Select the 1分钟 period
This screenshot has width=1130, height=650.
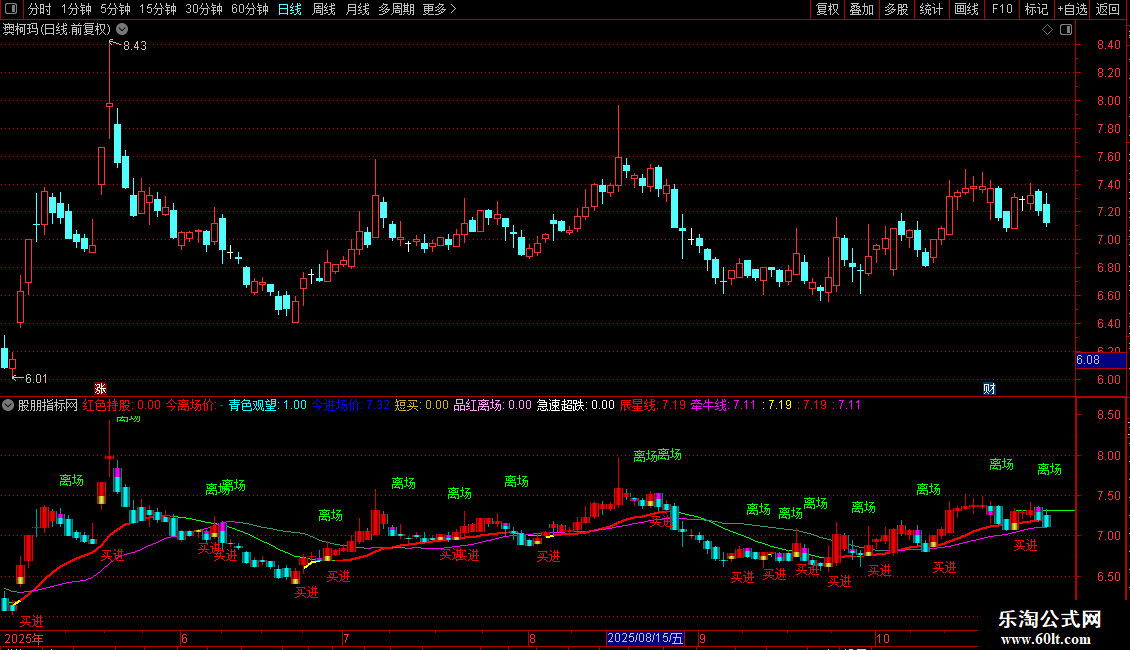point(76,9)
